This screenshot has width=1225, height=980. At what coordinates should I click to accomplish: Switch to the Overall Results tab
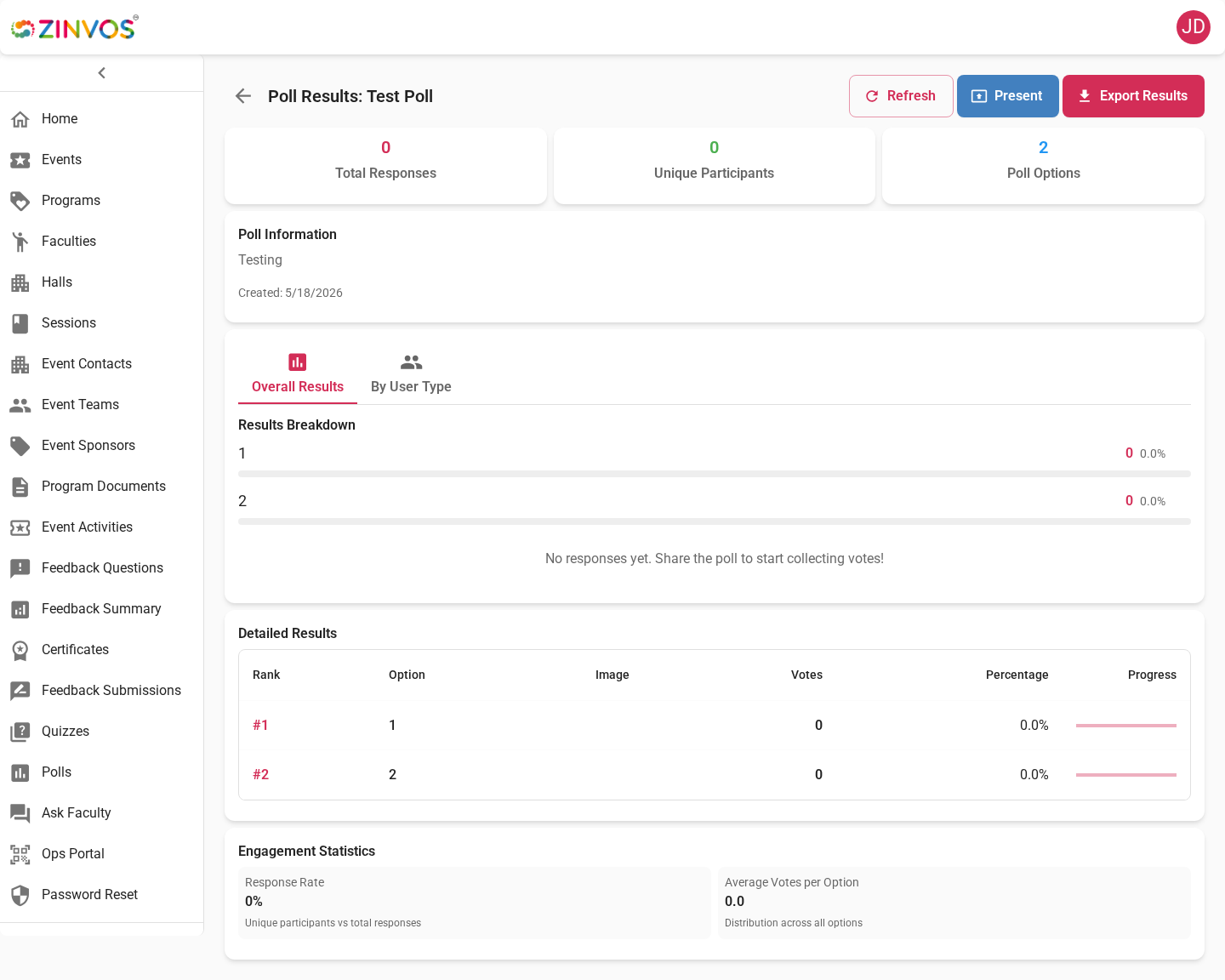coord(298,375)
